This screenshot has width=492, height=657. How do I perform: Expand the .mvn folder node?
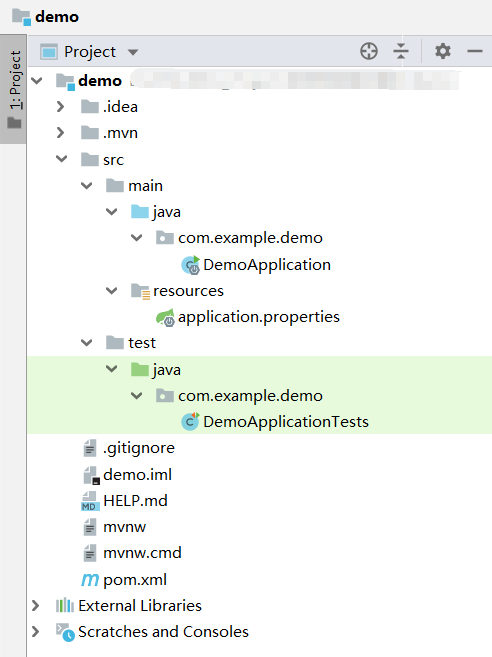pyautogui.click(x=61, y=133)
